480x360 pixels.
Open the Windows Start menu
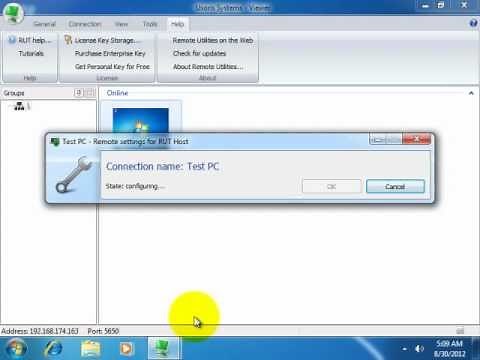[x=16, y=349]
